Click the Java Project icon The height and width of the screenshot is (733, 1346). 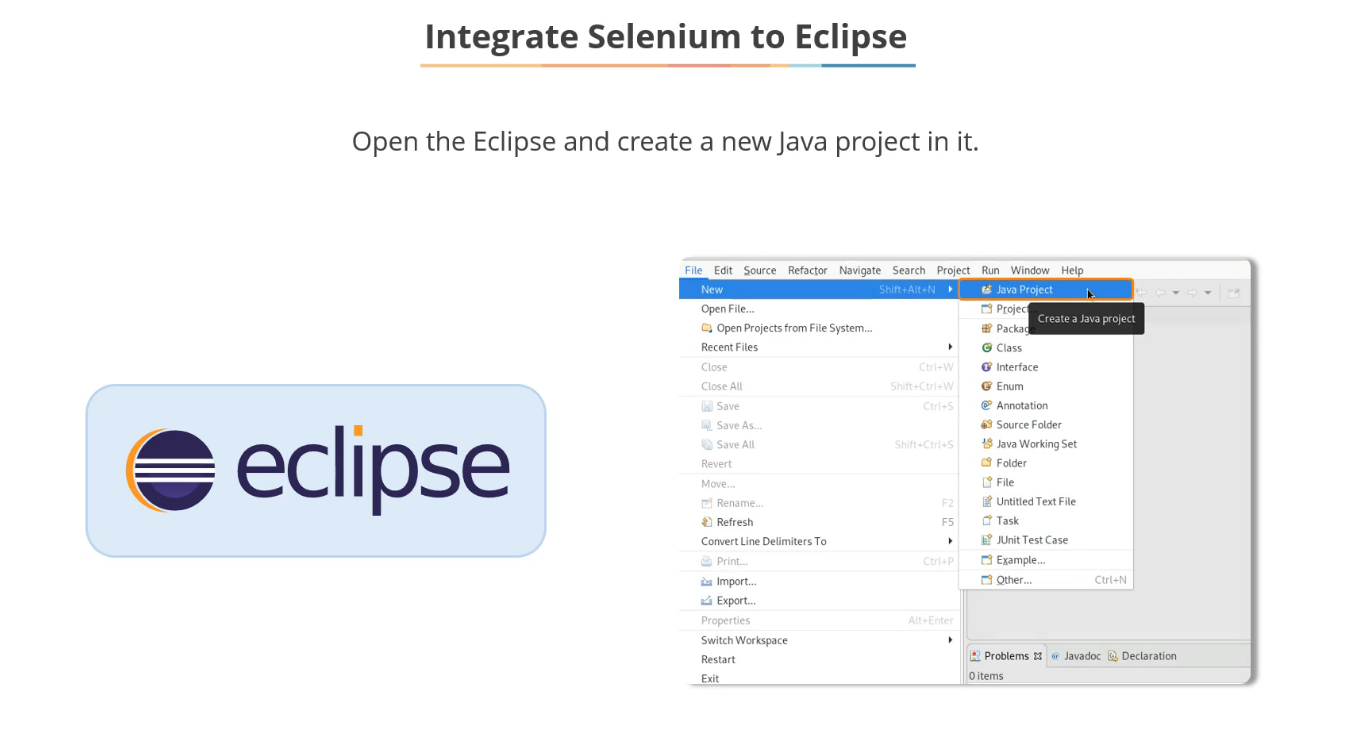click(987, 290)
